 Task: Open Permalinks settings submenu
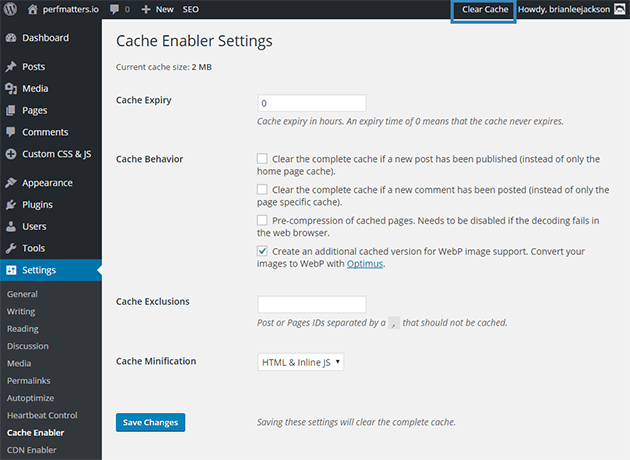tap(29, 380)
